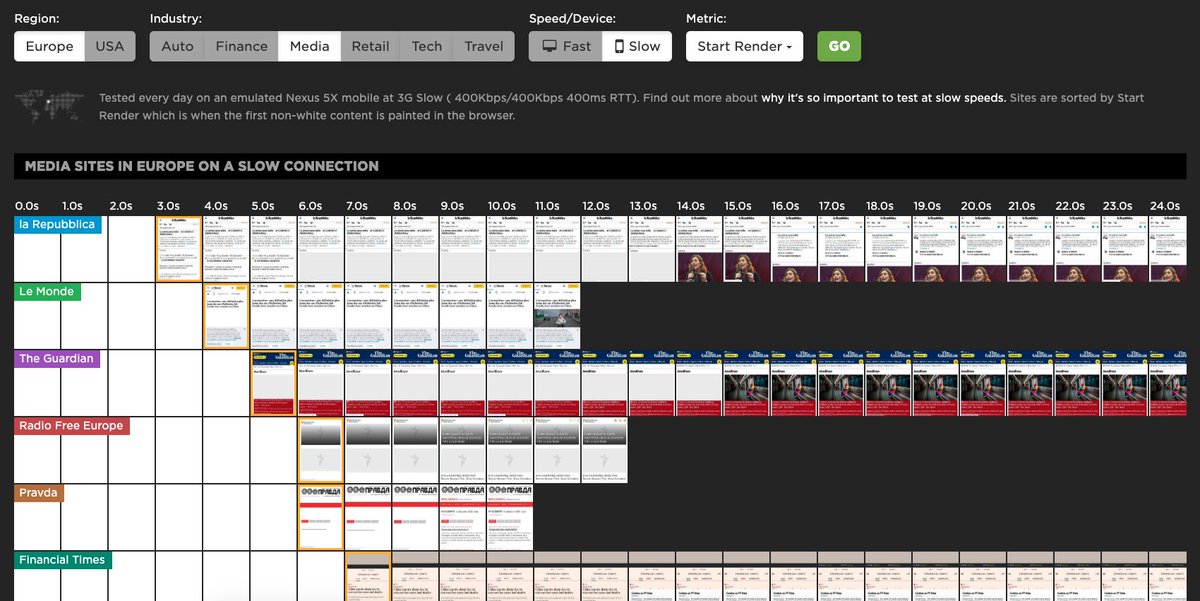Viewport: 1200px width, 601px height.
Task: Open the slow speeds importance link
Action: (883, 98)
